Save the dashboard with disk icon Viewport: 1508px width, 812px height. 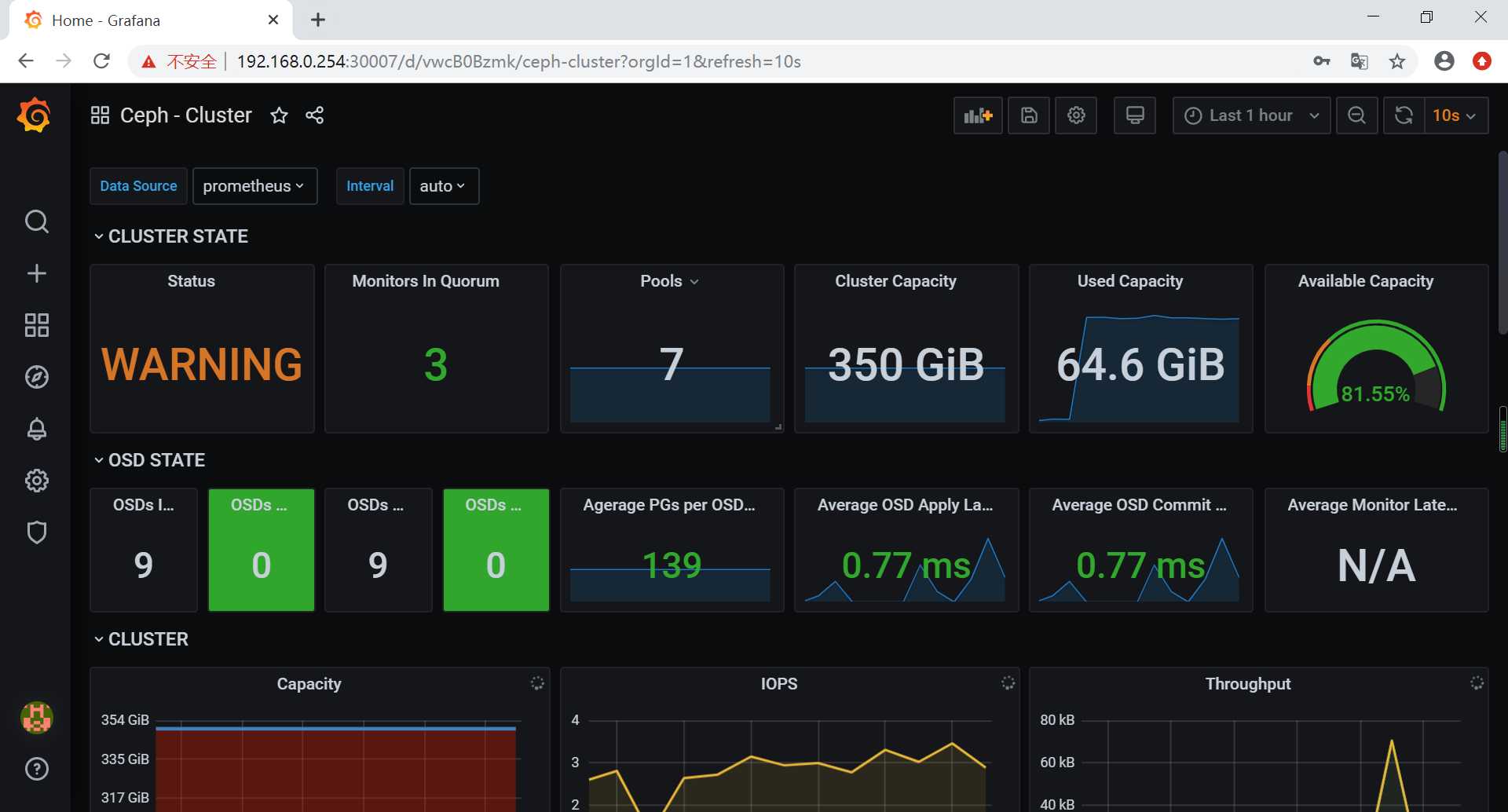1029,115
